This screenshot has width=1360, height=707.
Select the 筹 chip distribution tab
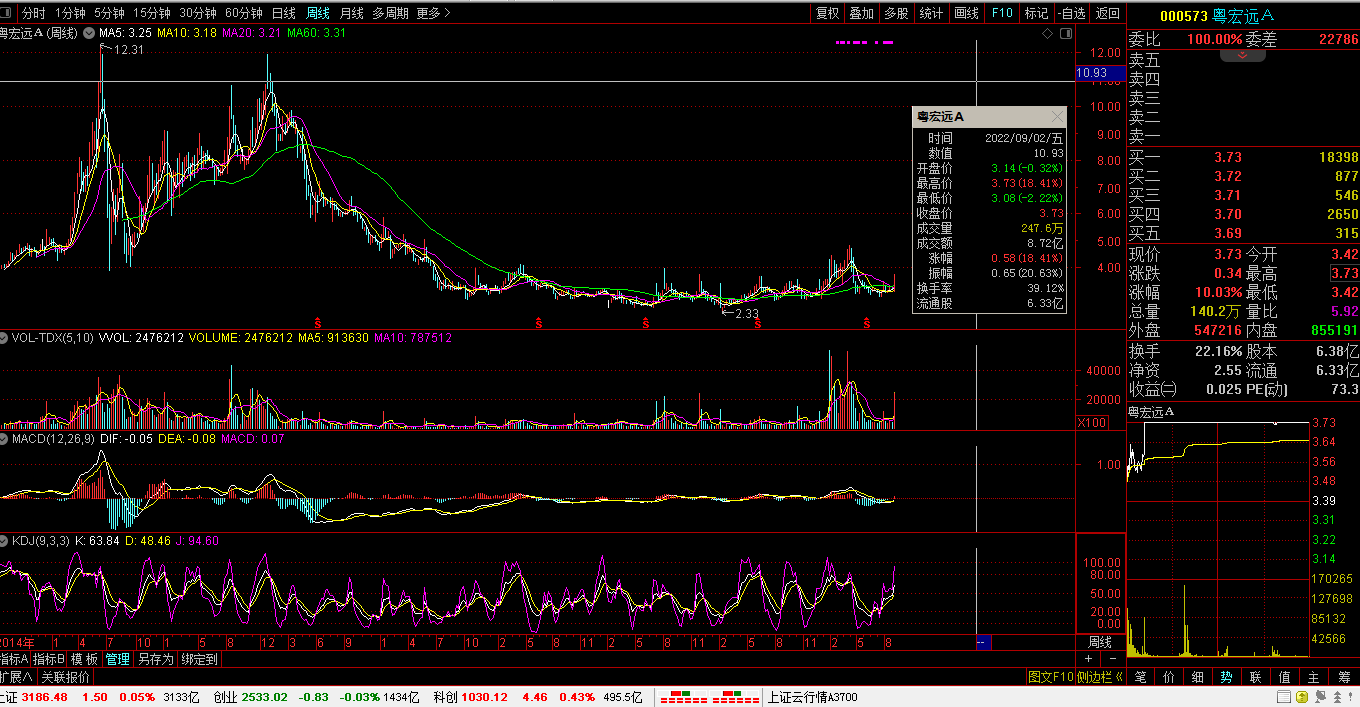click(1344, 677)
